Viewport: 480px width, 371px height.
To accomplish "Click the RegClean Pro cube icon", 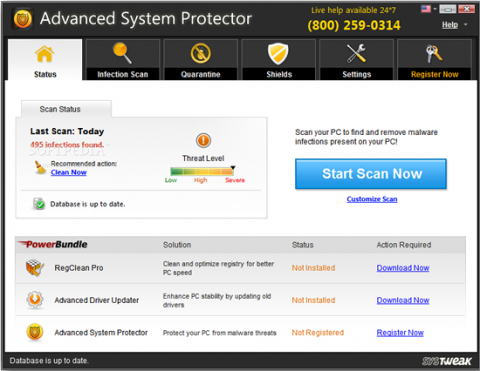I will (35, 268).
